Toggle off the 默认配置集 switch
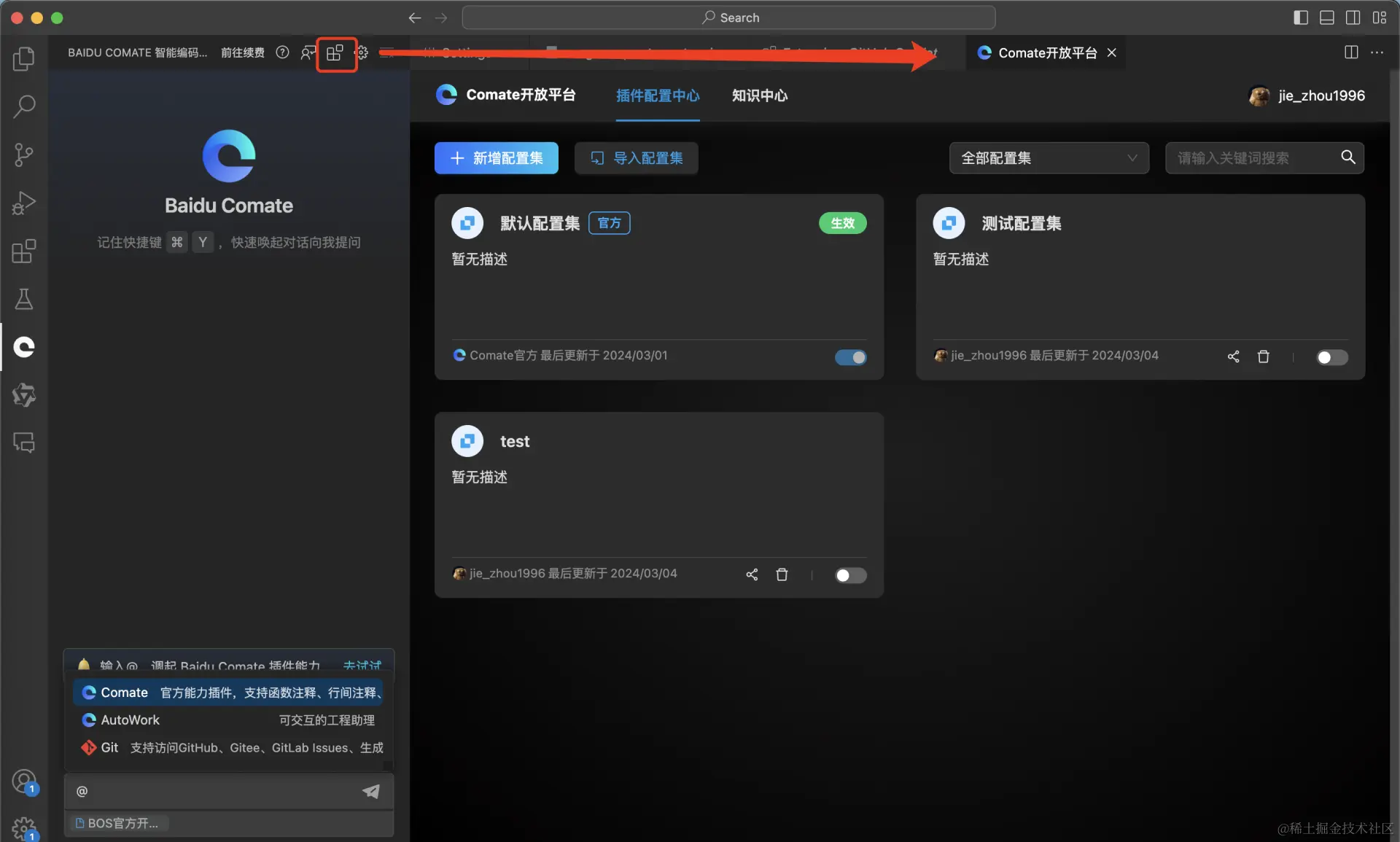Screen dimensions: 1400x842 click(x=850, y=357)
